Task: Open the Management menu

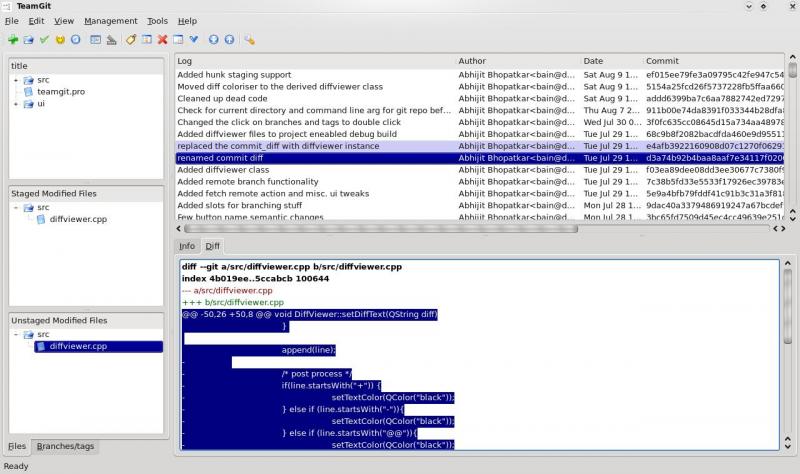Action: click(x=110, y=21)
